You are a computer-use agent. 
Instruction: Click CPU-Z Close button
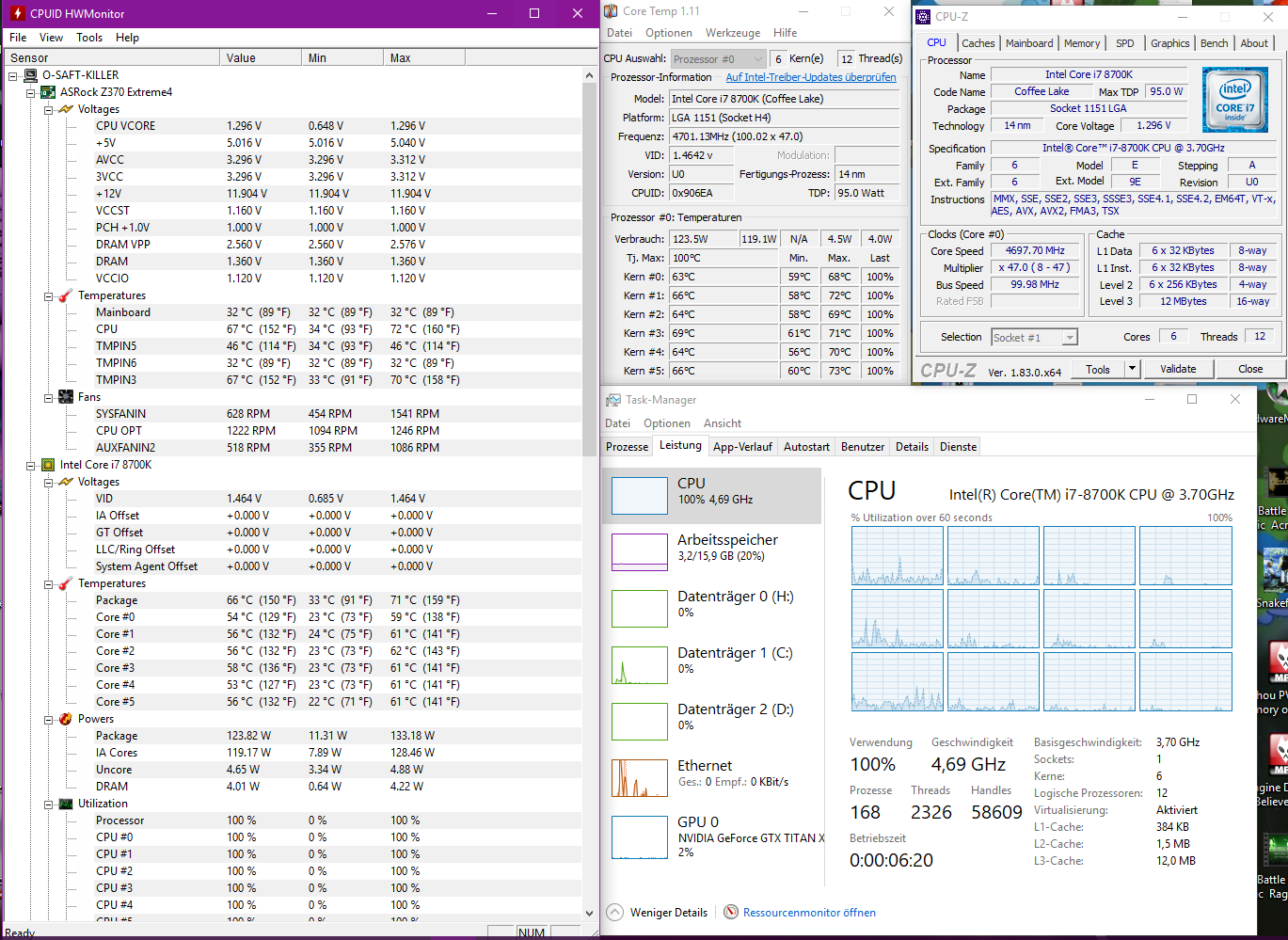pyautogui.click(x=1250, y=369)
